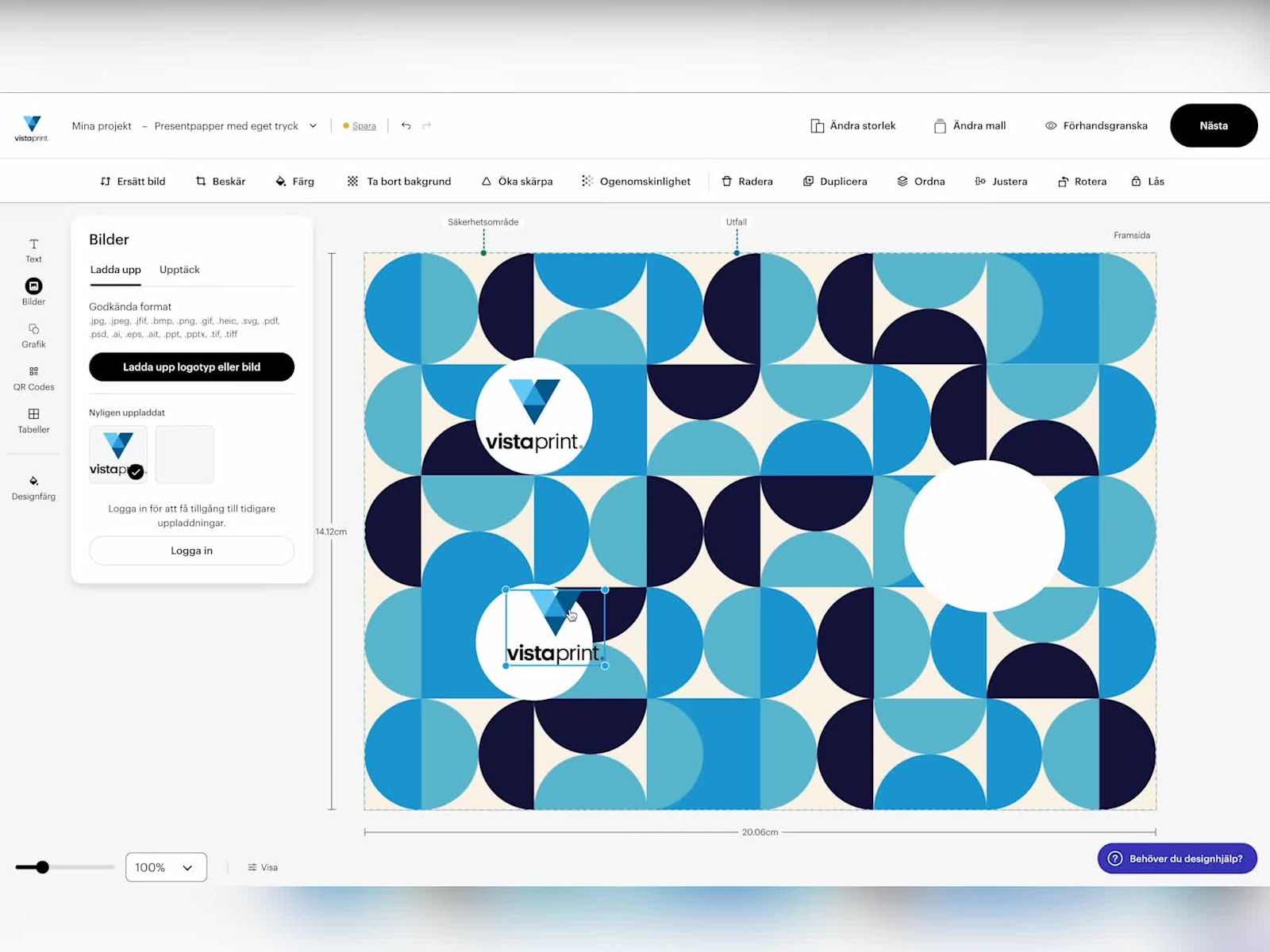
Task: Click the Nästa button
Action: pyautogui.click(x=1214, y=125)
